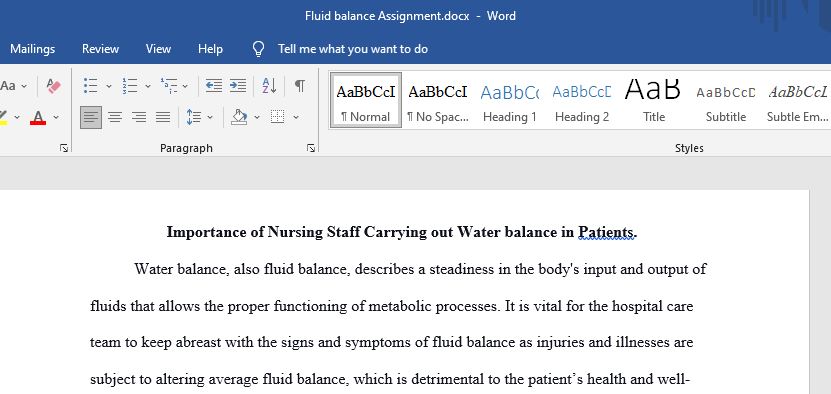Apply the Subtle Emphasis style

[x=797, y=101]
